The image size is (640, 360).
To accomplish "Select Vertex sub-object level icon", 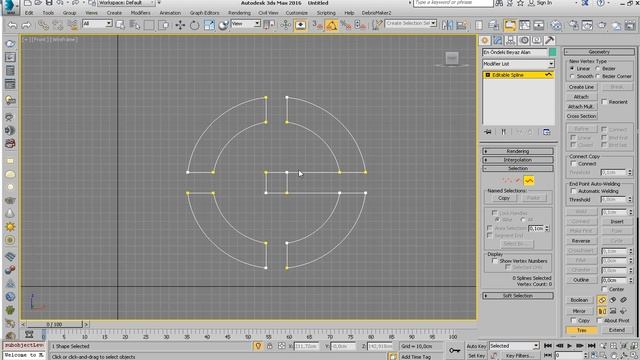I will (506, 180).
